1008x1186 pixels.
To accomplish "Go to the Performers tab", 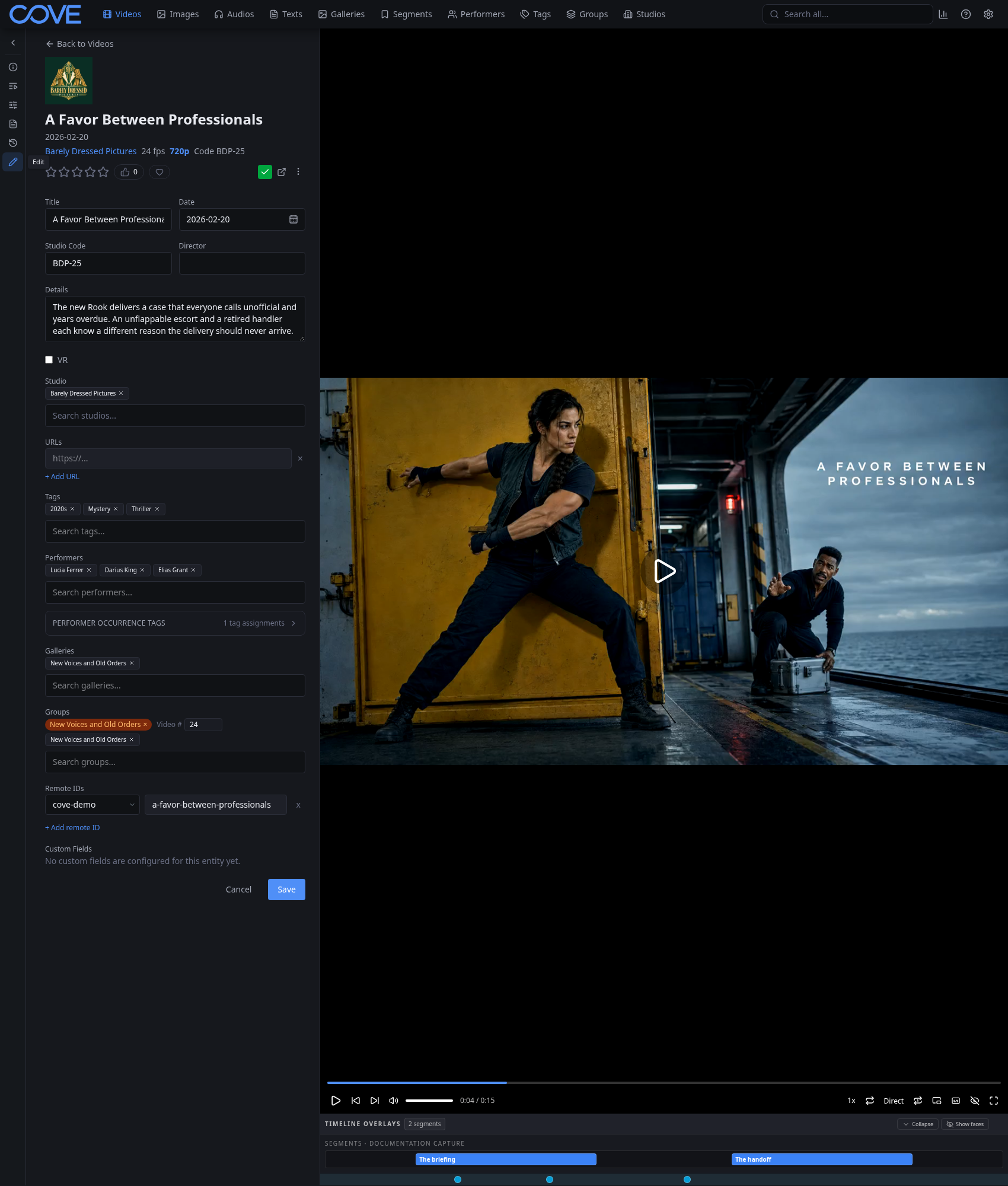I will (477, 14).
